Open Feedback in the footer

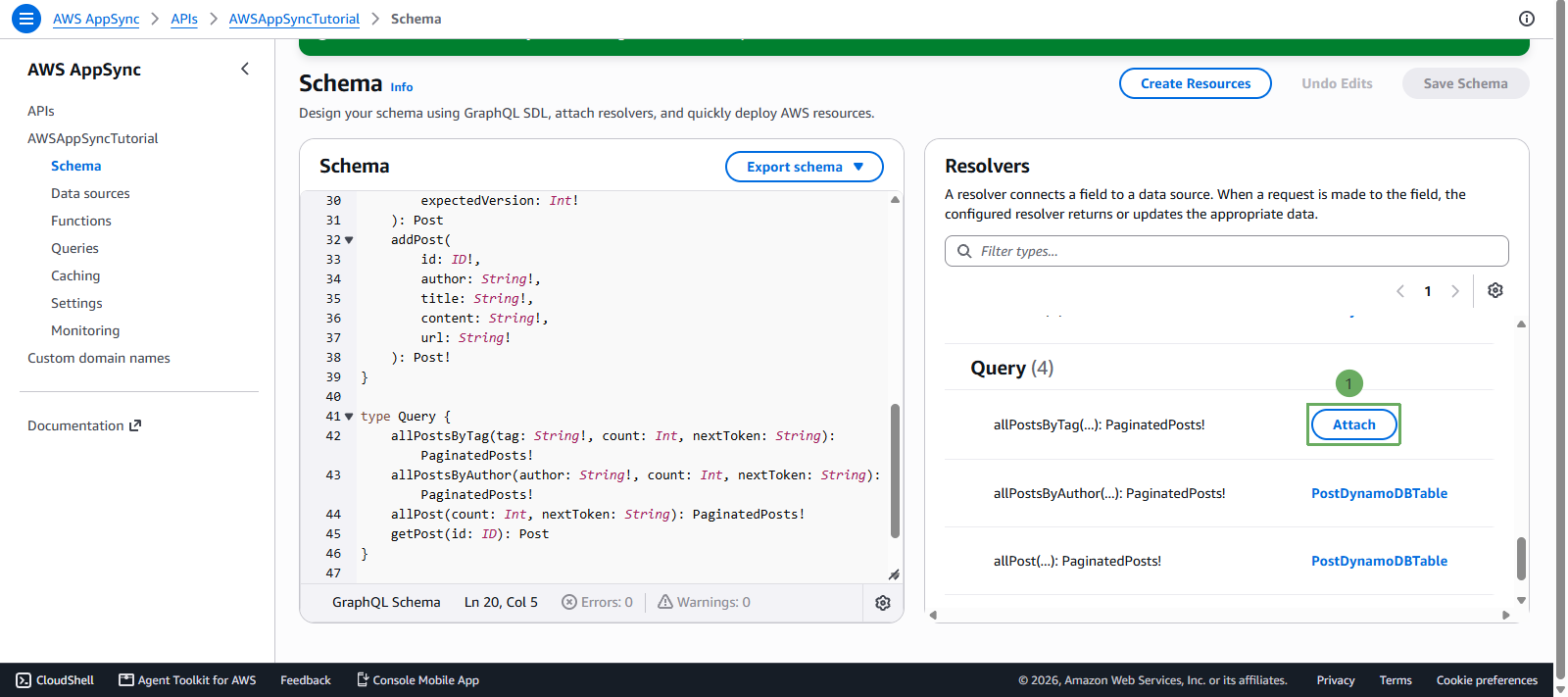(306, 680)
